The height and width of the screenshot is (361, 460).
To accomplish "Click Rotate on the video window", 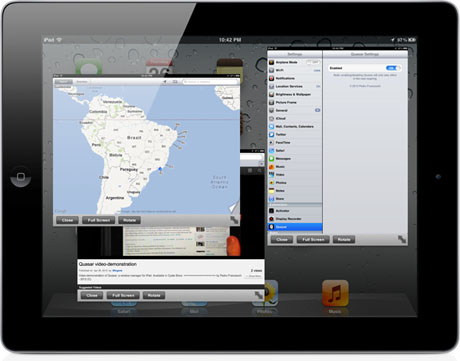I will (x=154, y=295).
